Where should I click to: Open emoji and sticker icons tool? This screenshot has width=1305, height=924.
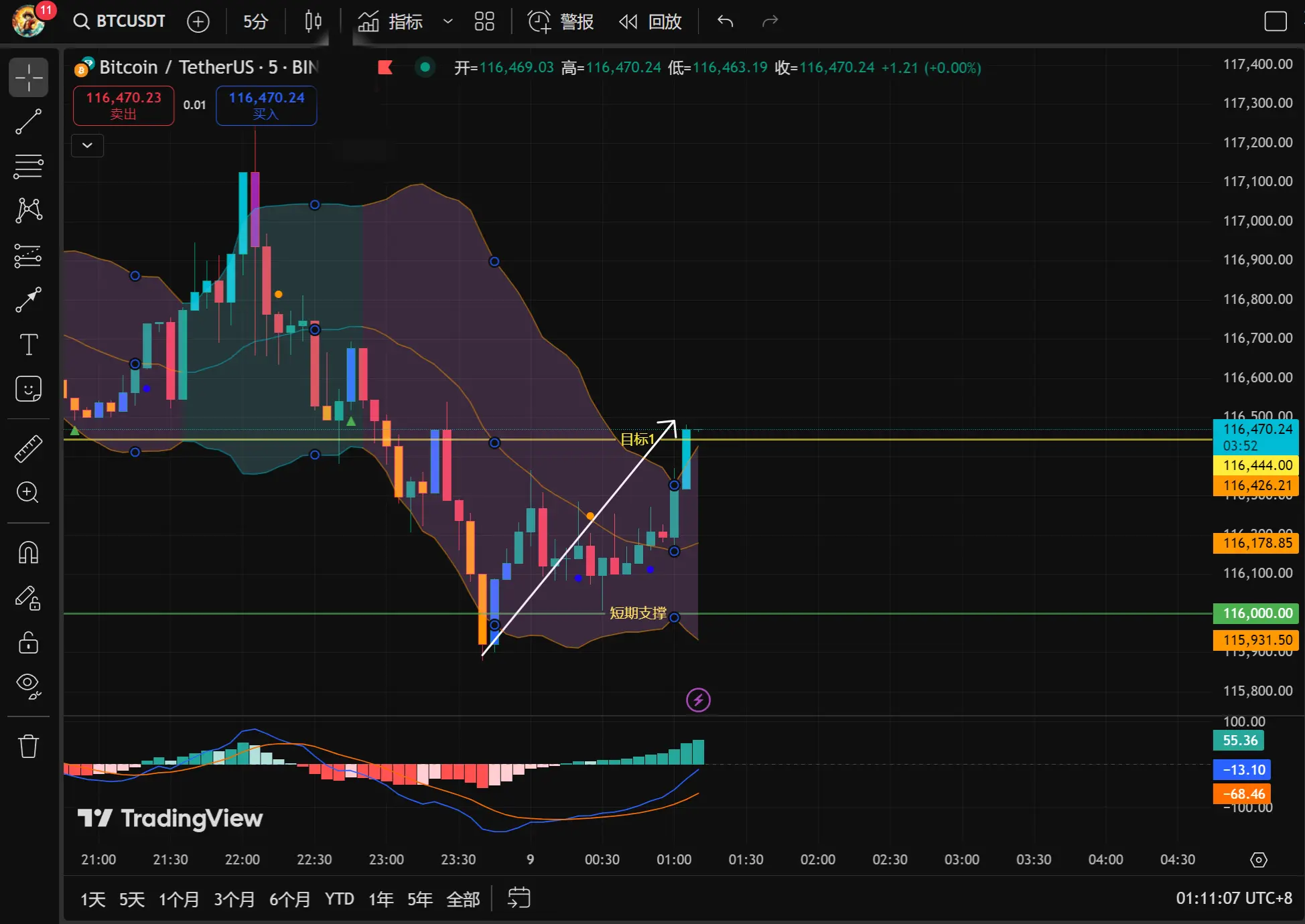click(x=29, y=388)
